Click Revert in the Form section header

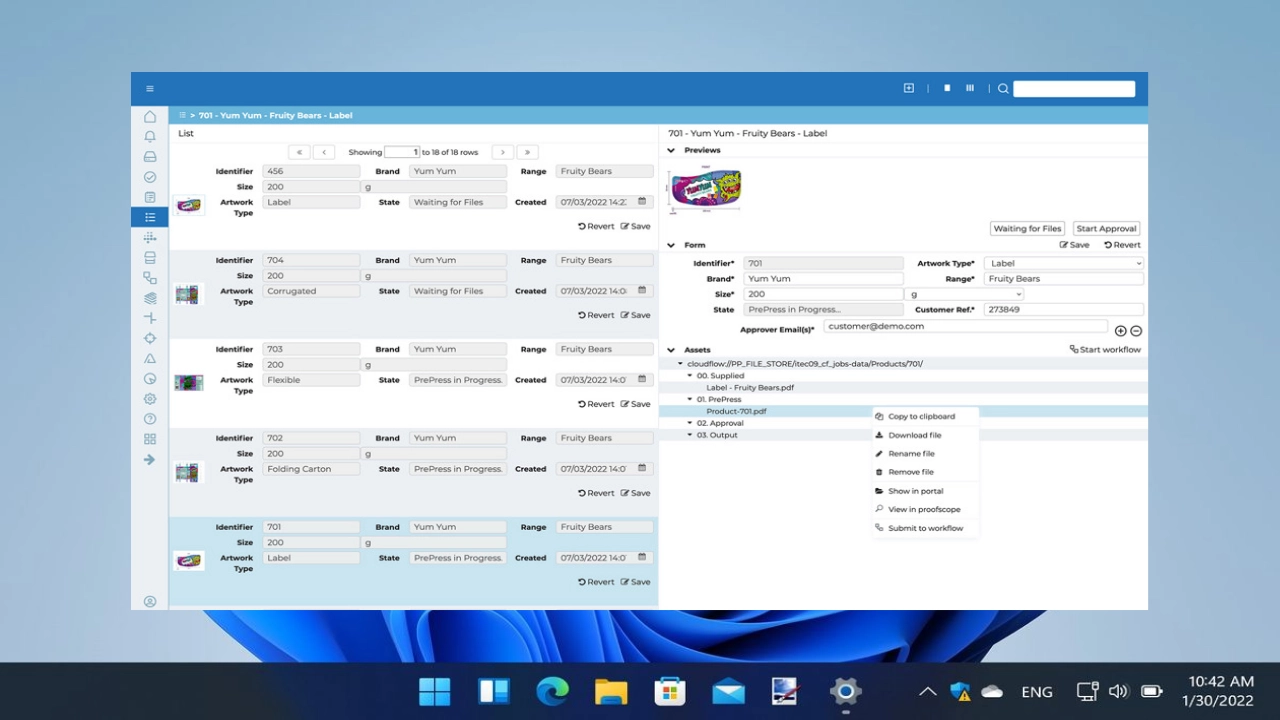pos(1122,245)
